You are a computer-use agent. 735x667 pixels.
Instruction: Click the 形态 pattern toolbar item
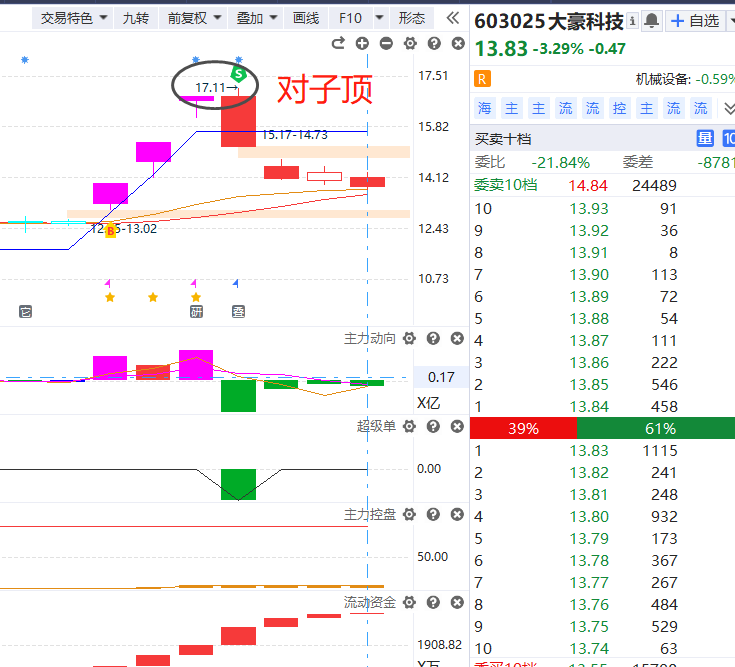point(412,18)
